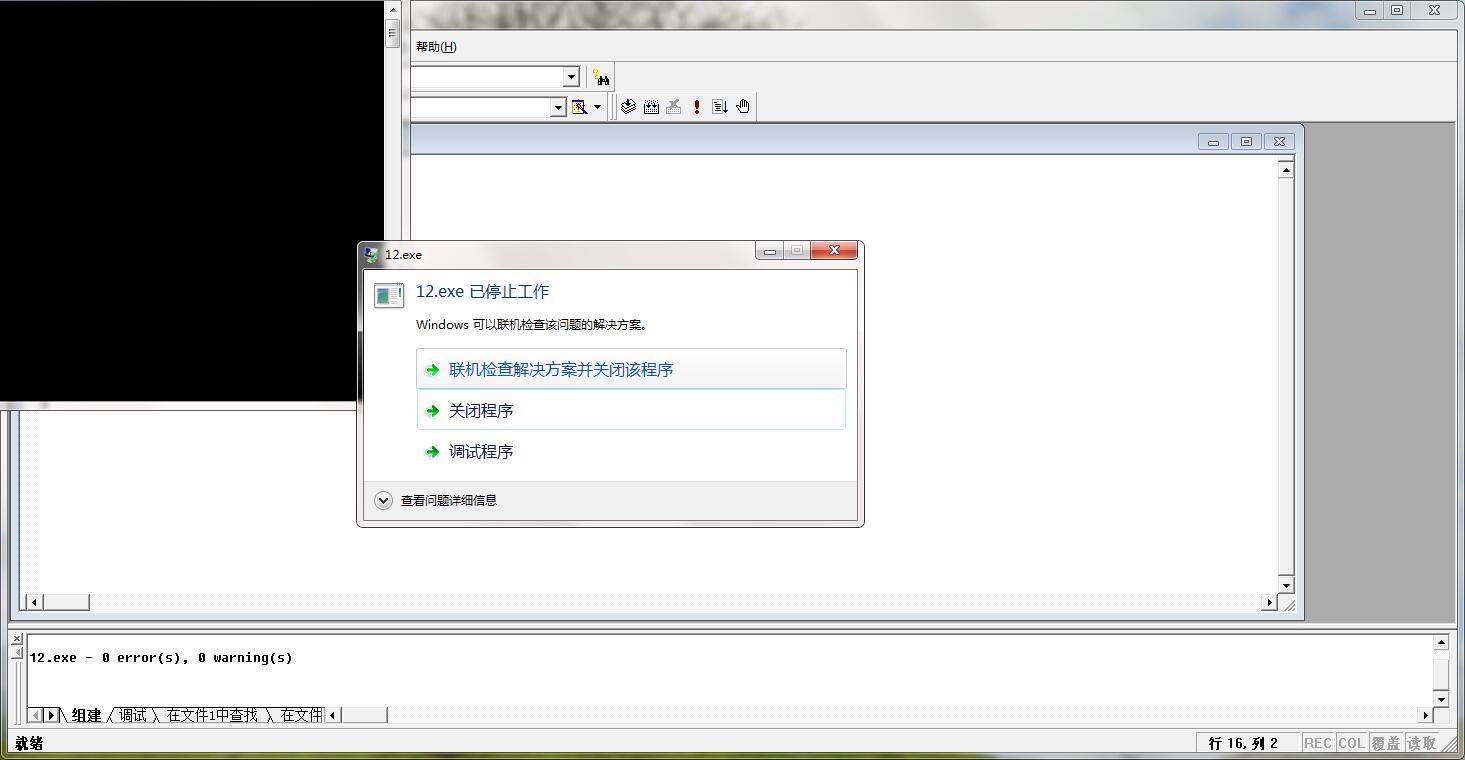Click editor horizontal scrollbar right arrow

tap(1270, 602)
